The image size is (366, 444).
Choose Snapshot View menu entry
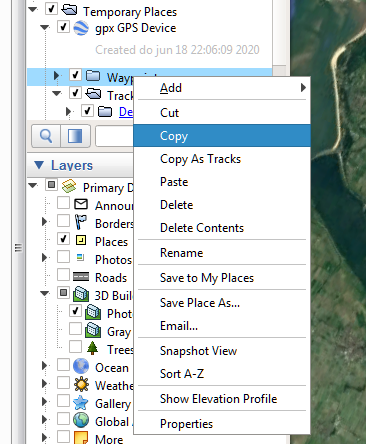pyautogui.click(x=222, y=351)
